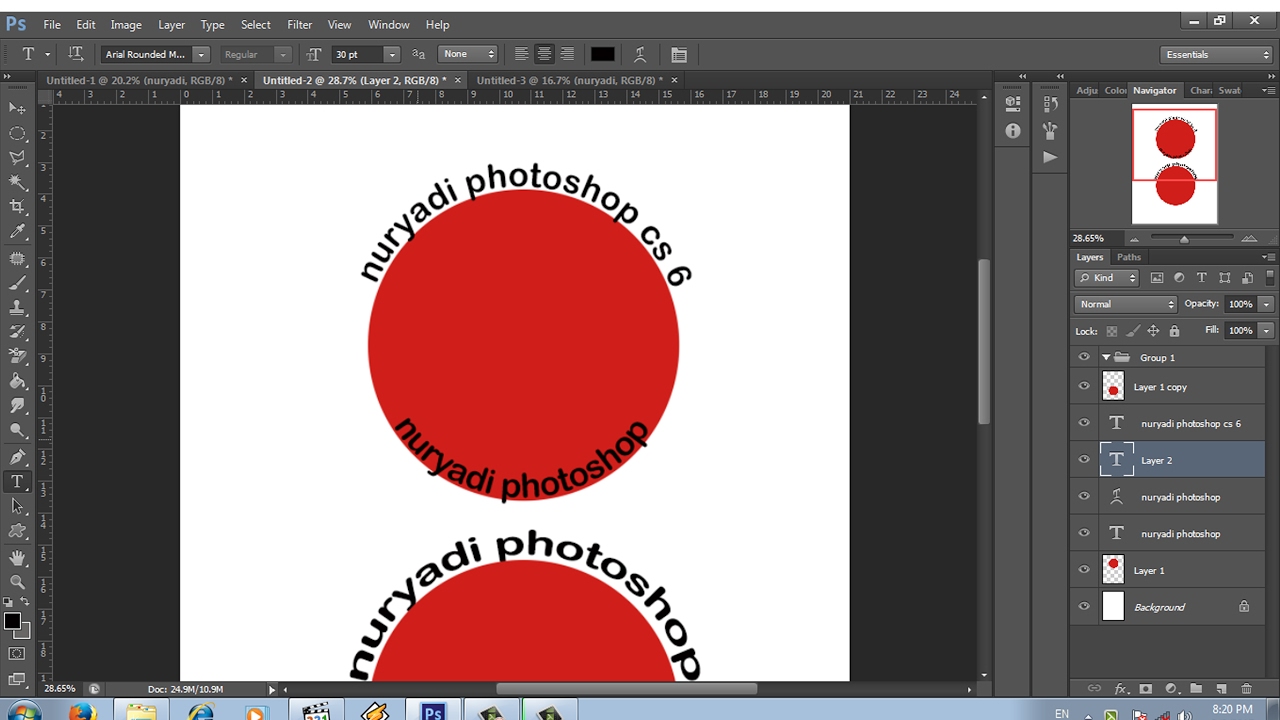Select the Path Selection arrow tool

(x=17, y=506)
